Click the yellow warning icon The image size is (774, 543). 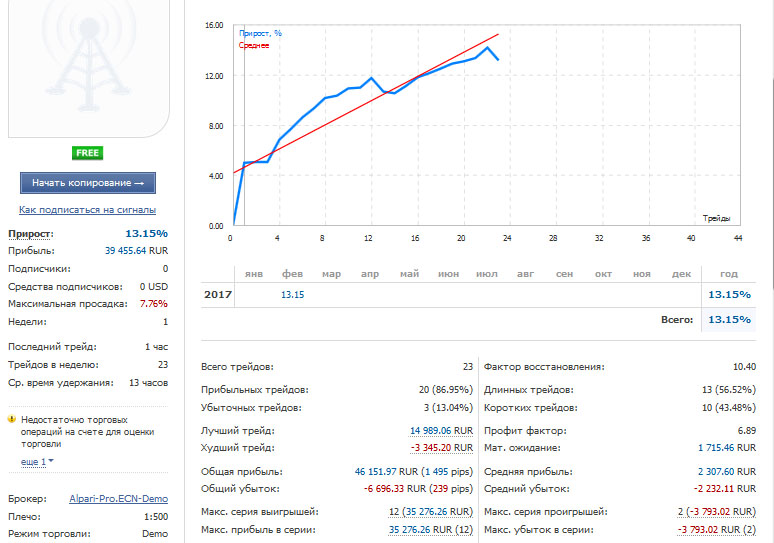[12, 419]
